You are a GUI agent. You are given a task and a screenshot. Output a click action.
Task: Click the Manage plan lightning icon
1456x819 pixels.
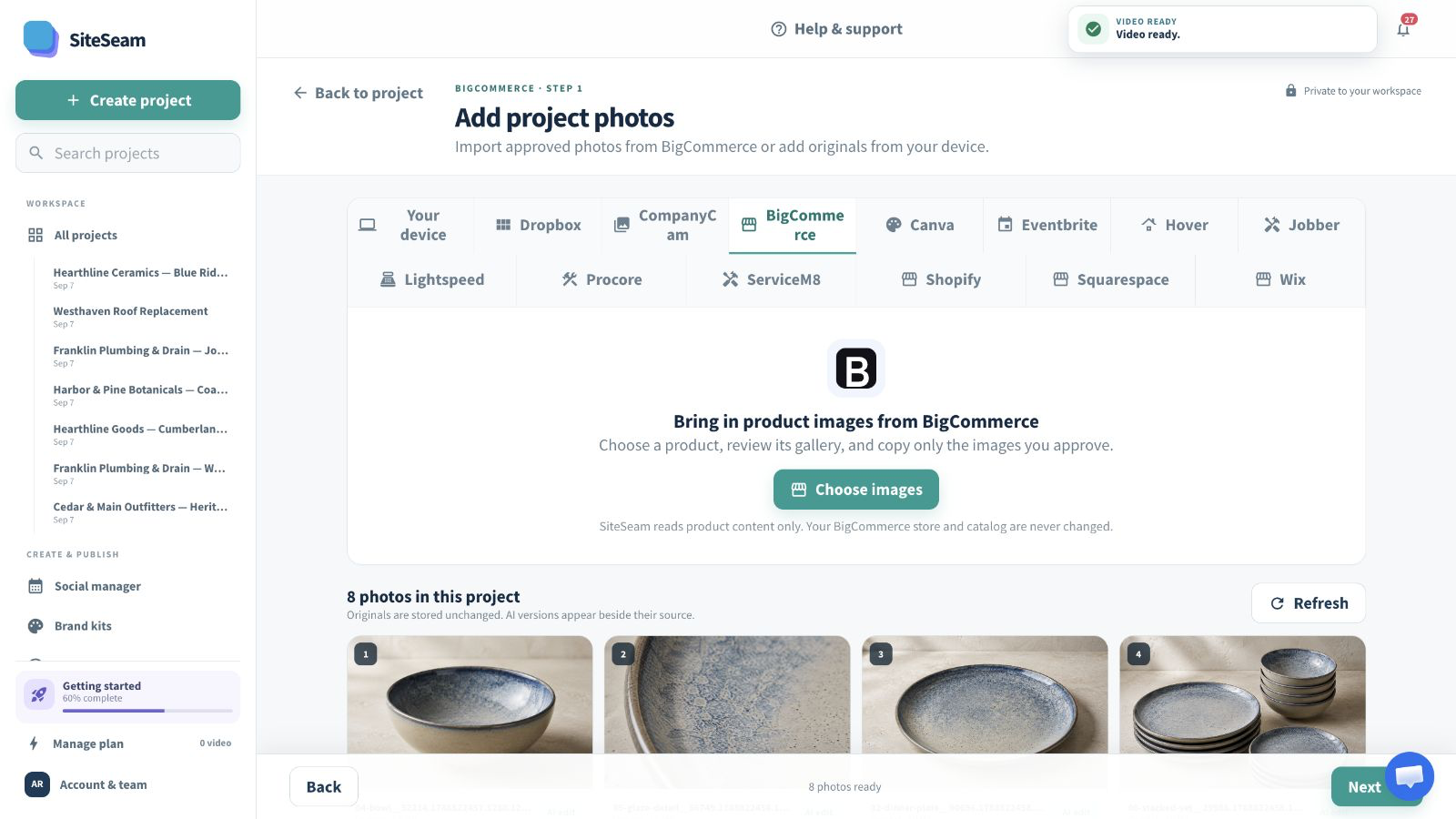[x=34, y=743]
